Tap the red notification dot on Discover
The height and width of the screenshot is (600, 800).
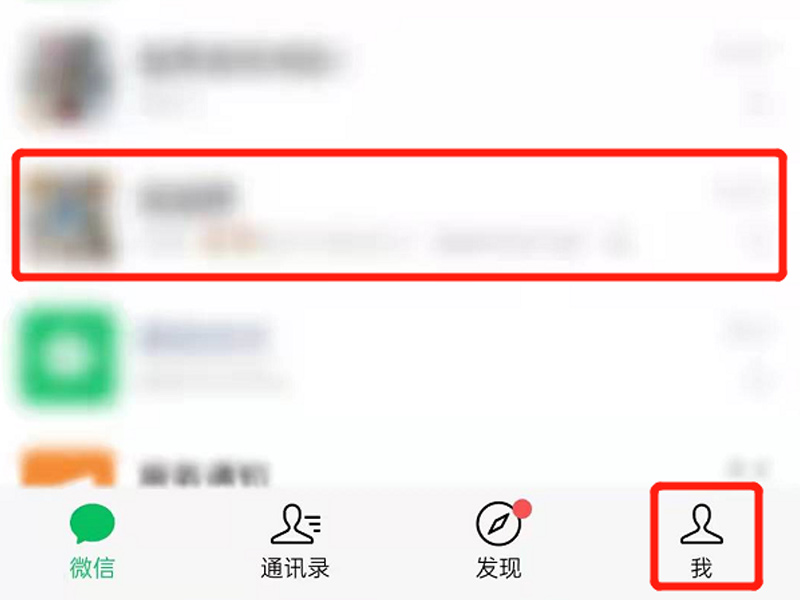click(522, 509)
